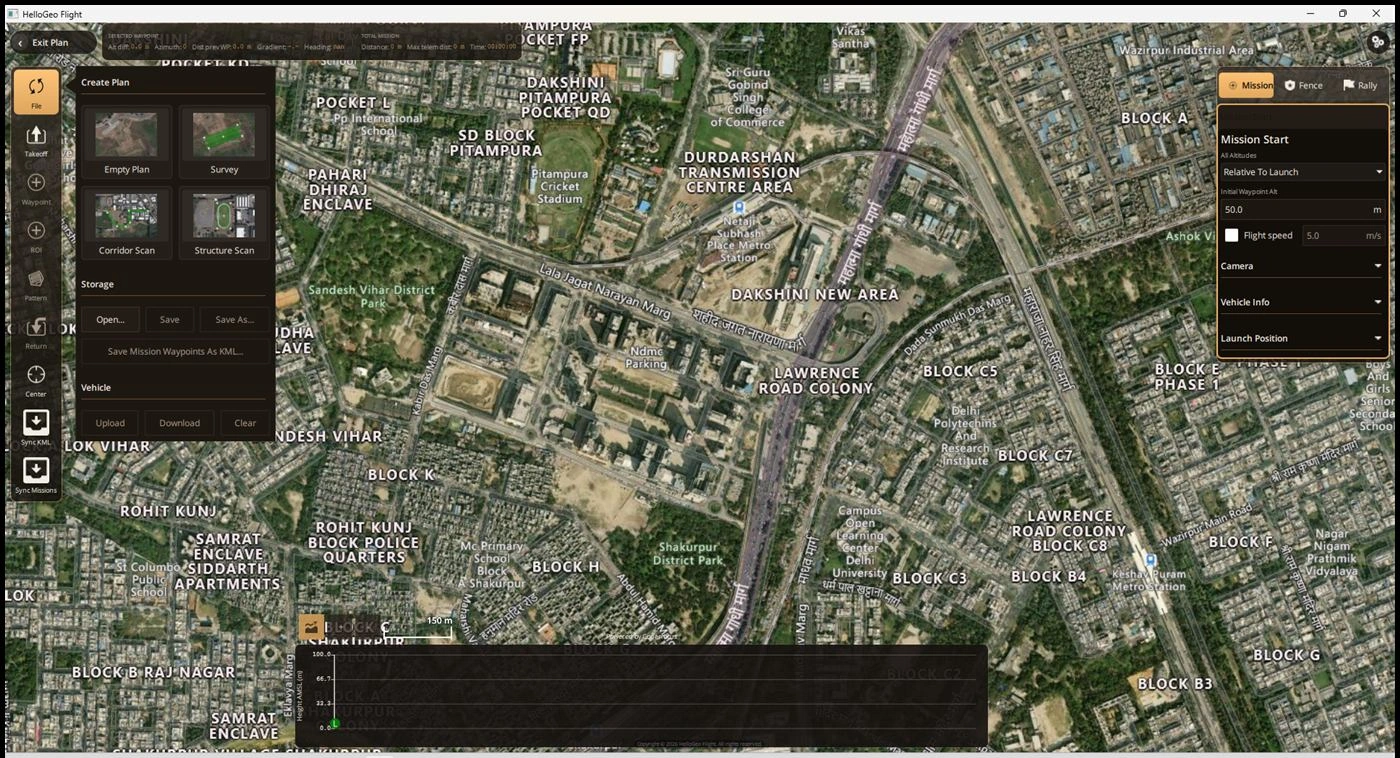Click the Netaji Subhash Place metro marker
The image size is (1400, 758).
[739, 209]
